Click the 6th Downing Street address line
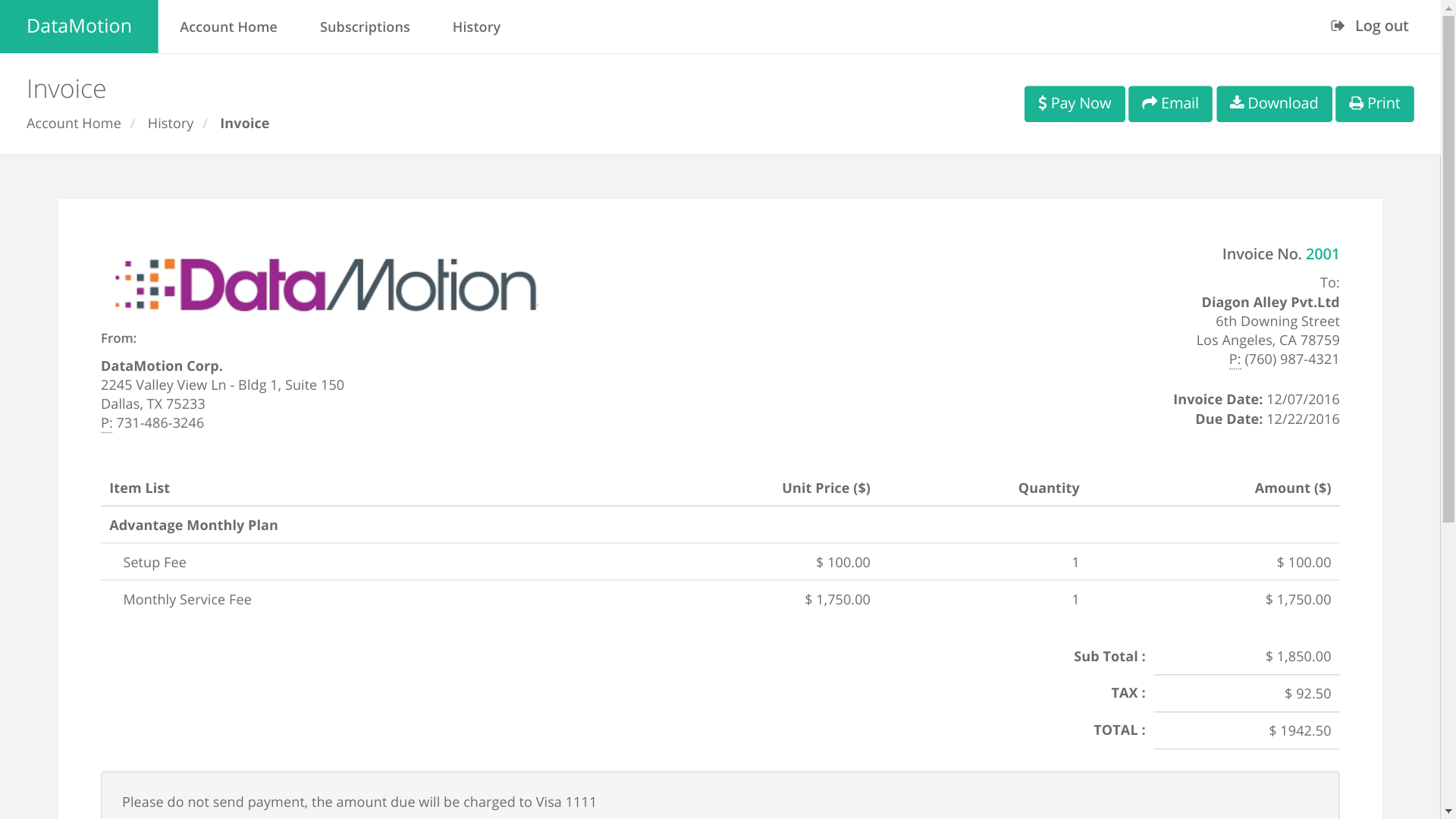The height and width of the screenshot is (819, 1456). click(x=1277, y=321)
